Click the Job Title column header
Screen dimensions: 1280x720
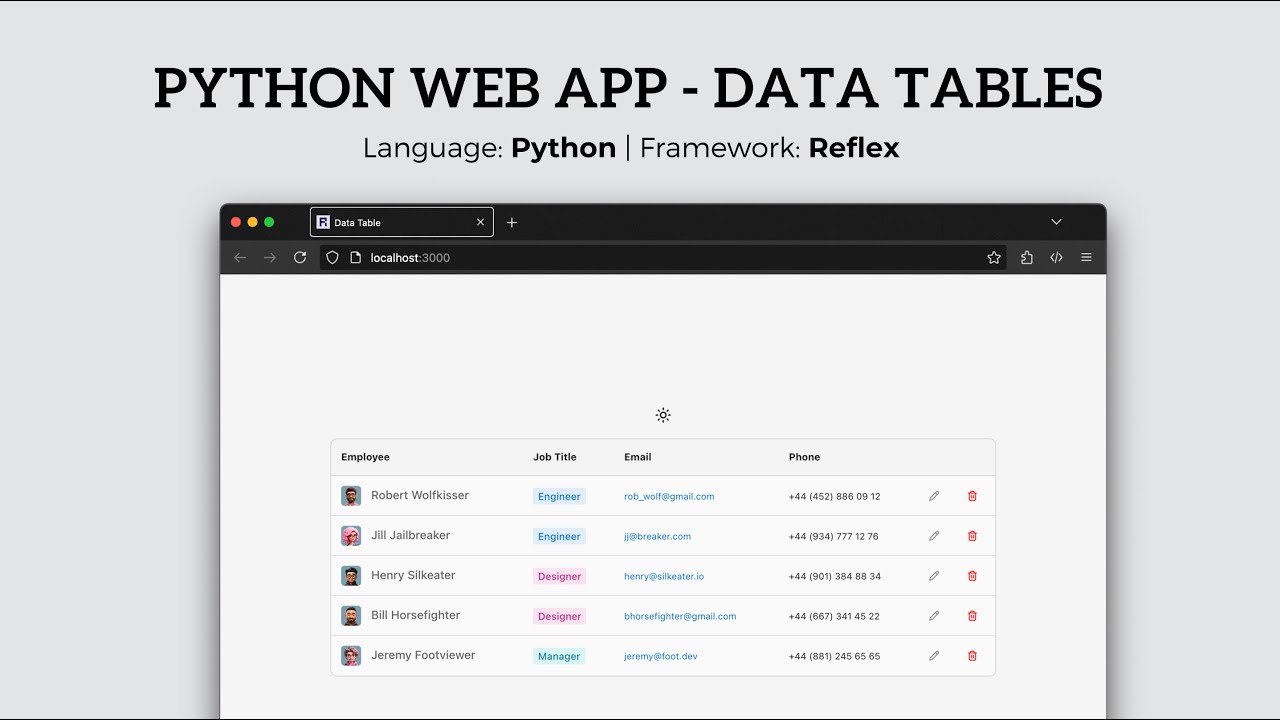point(555,457)
